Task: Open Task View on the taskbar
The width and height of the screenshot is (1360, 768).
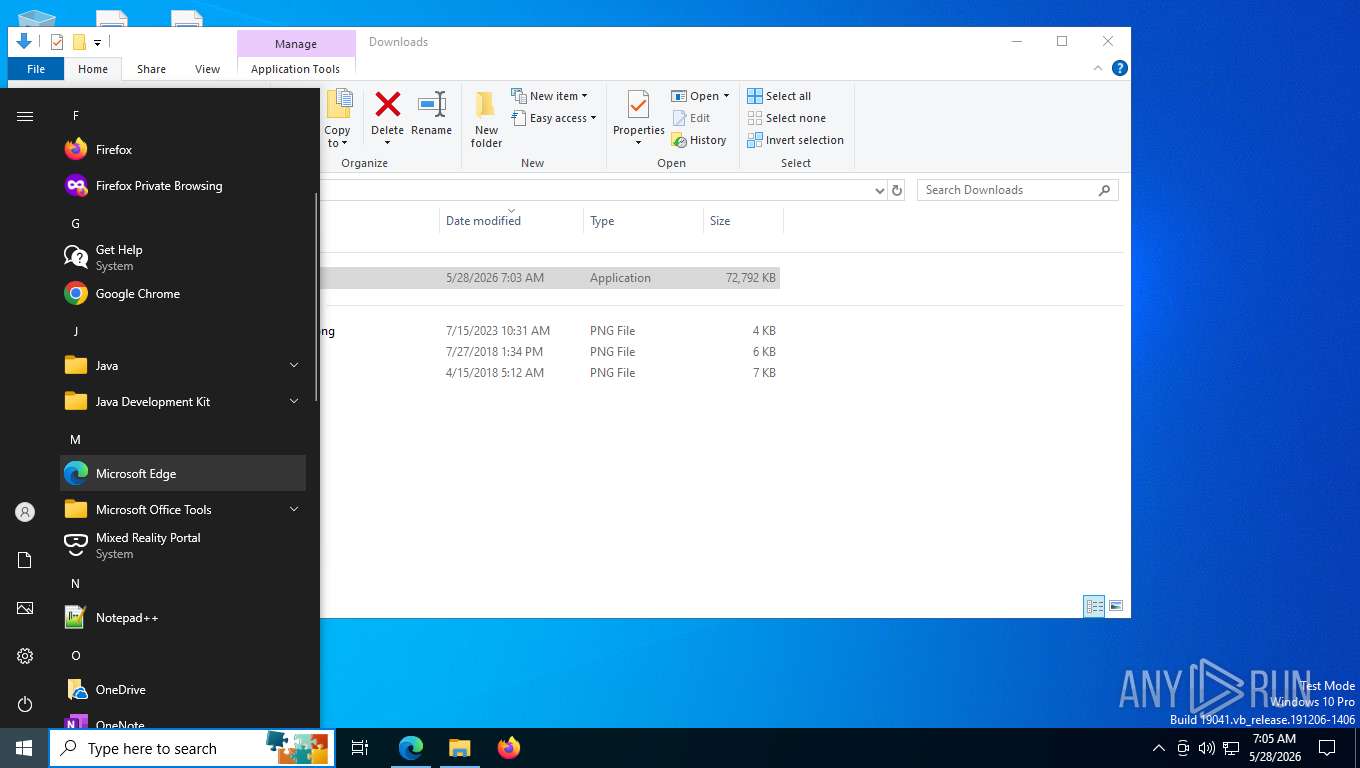Action: click(x=360, y=748)
